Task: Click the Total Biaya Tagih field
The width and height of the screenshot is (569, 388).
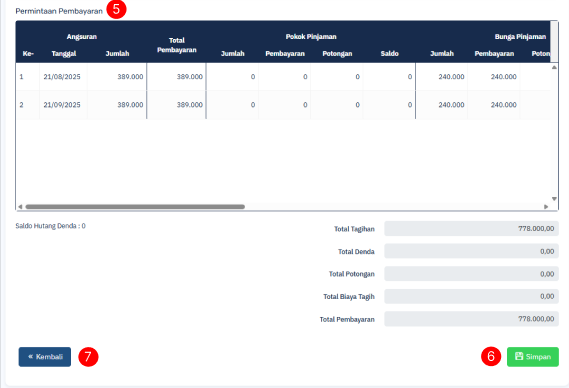Action: click(x=471, y=297)
